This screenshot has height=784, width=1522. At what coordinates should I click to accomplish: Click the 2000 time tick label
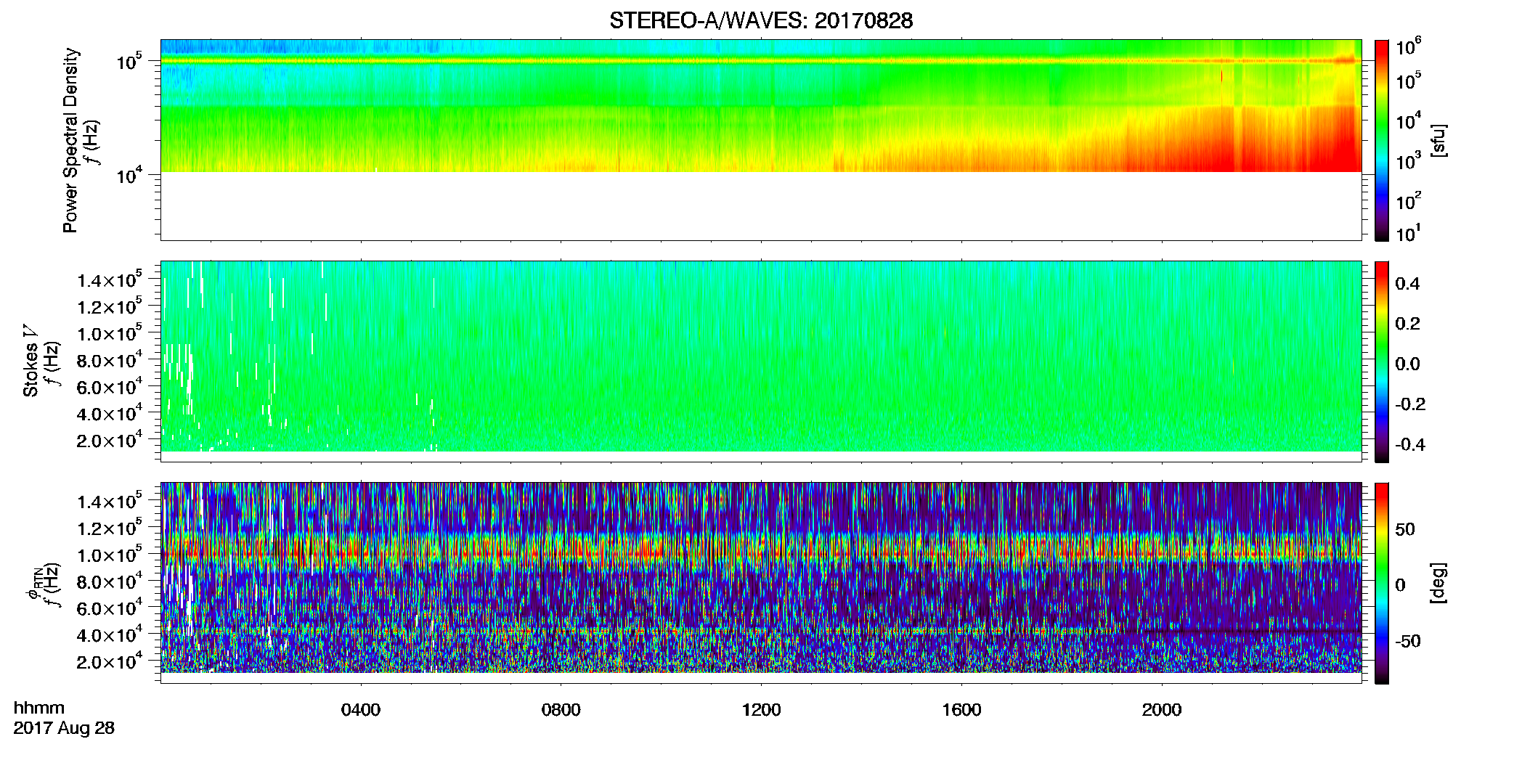pyautogui.click(x=1162, y=709)
